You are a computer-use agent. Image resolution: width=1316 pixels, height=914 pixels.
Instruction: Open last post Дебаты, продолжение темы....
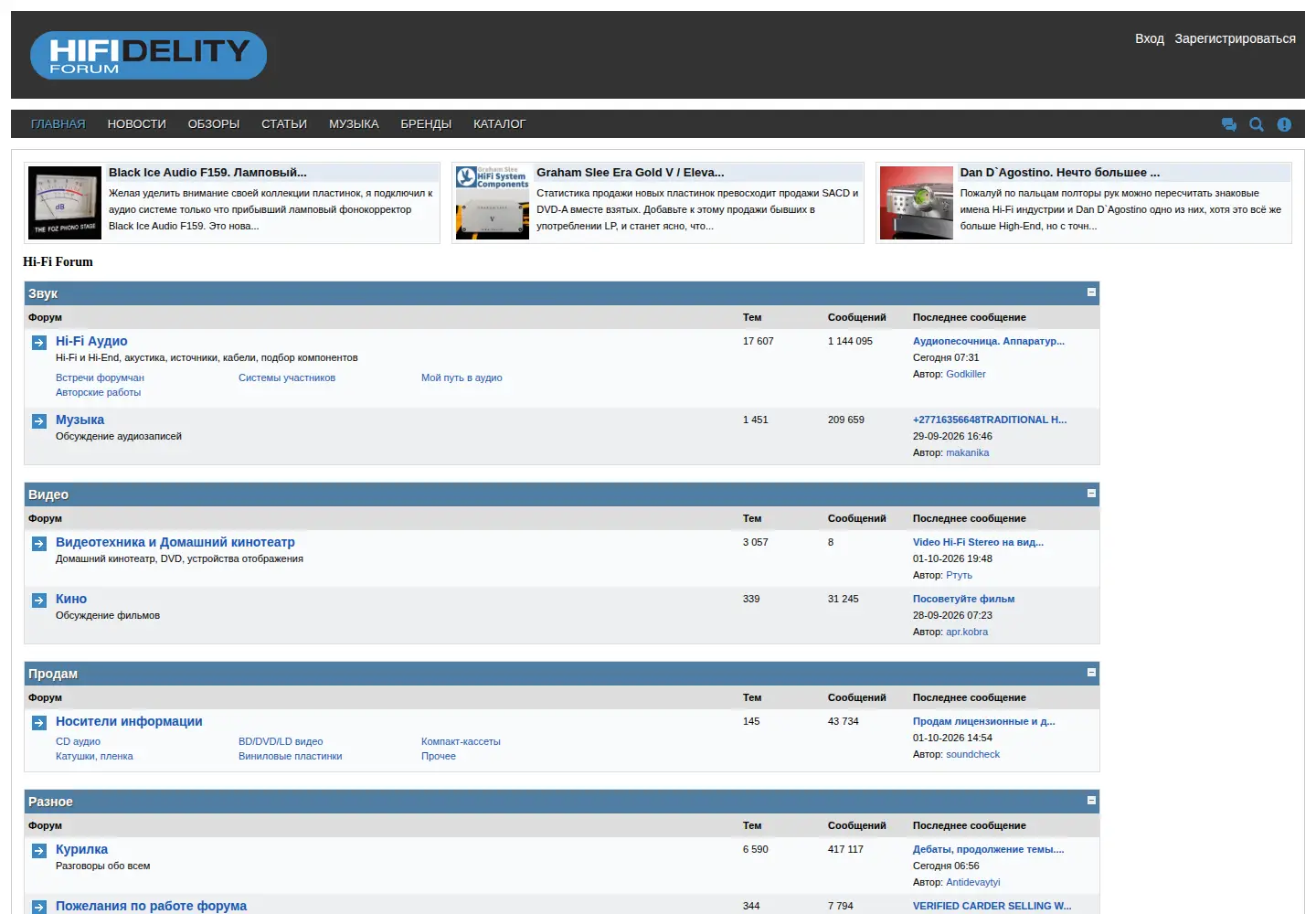988,849
